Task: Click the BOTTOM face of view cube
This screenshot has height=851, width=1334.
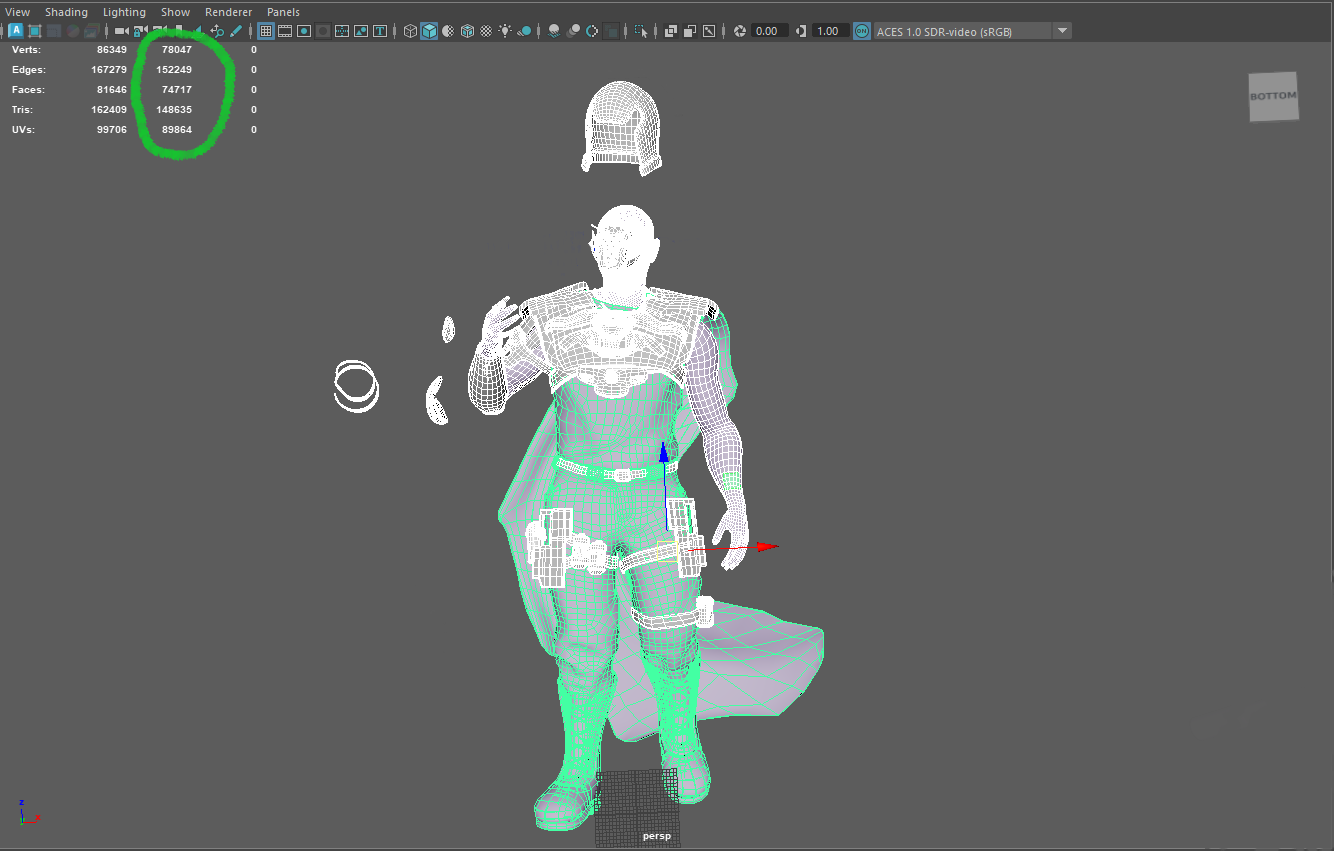Action: click(x=1273, y=97)
